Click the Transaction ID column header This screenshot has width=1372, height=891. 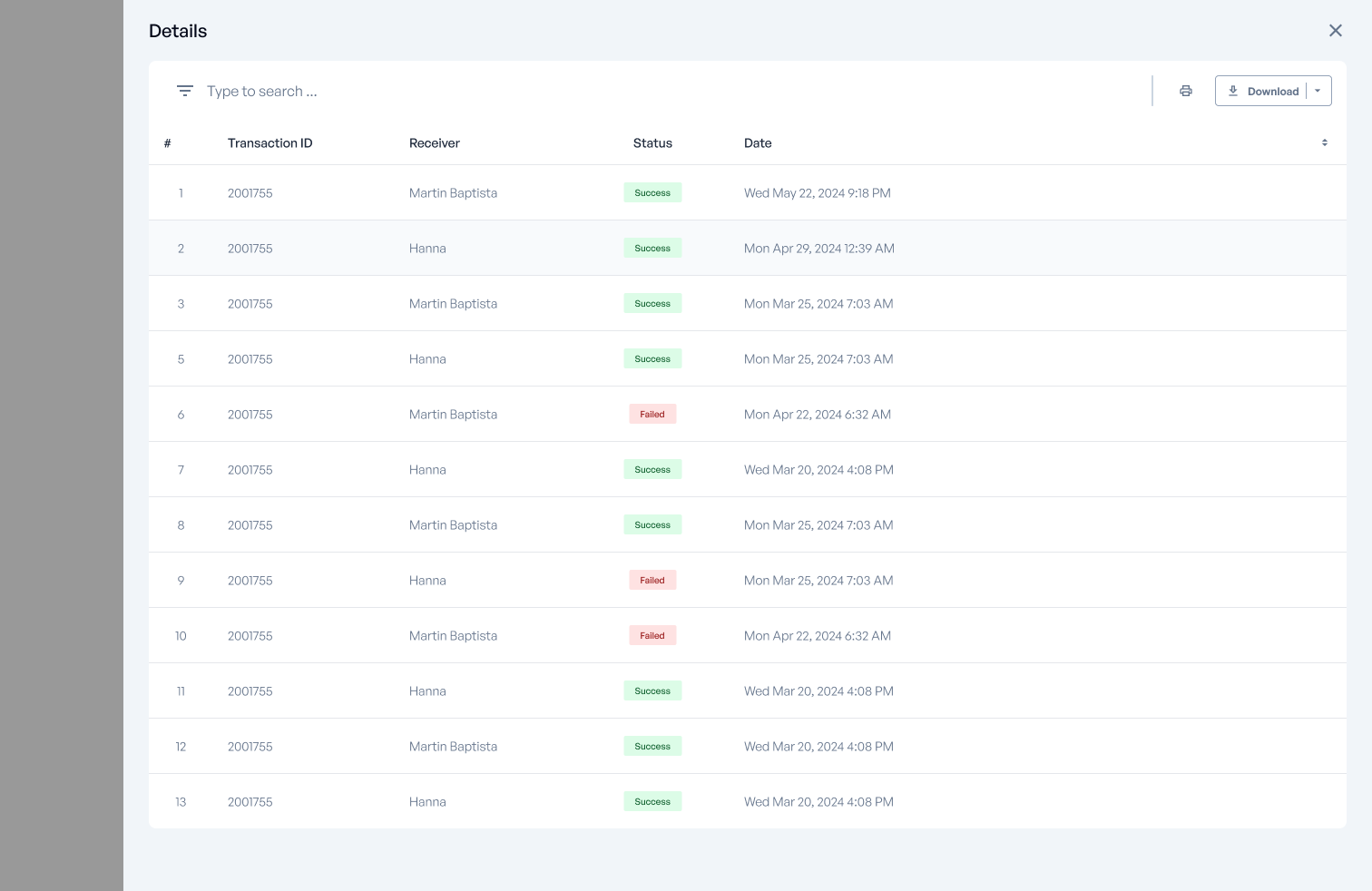pyautogui.click(x=269, y=143)
